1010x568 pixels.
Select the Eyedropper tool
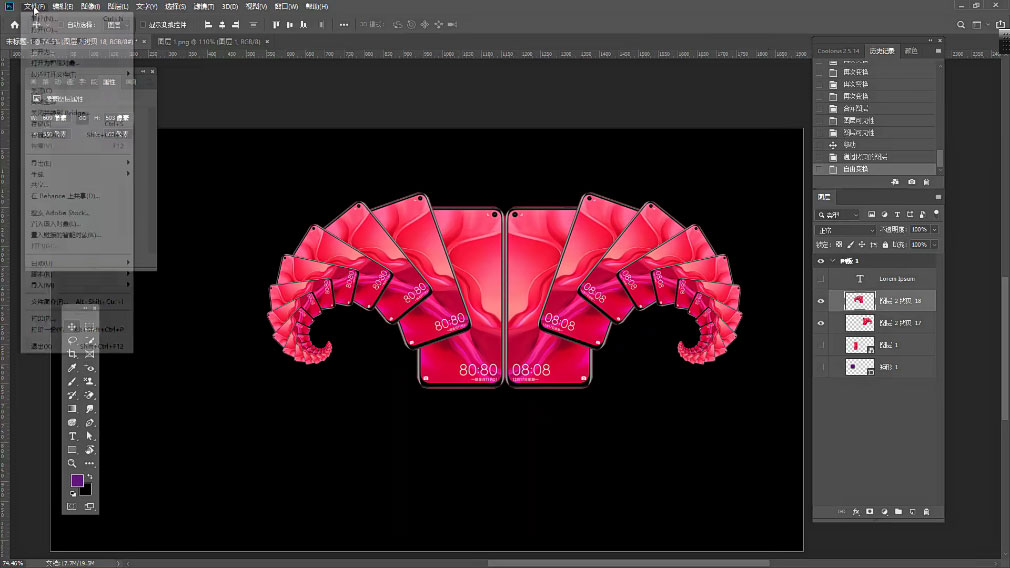click(x=72, y=368)
